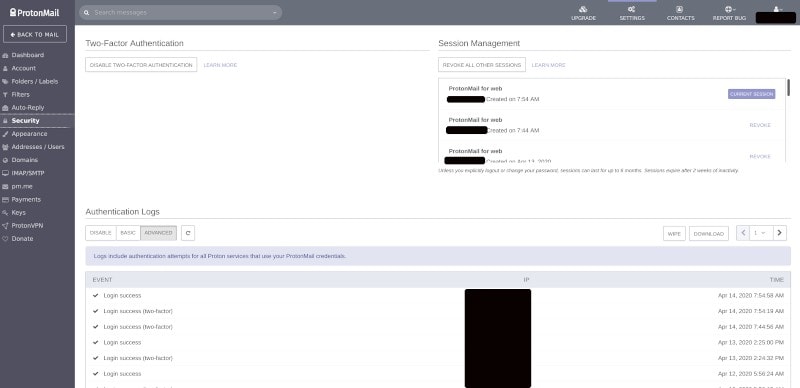Viewport: 800px width, 388px height.
Task: Click the Domains globe icon
Action: point(6,160)
